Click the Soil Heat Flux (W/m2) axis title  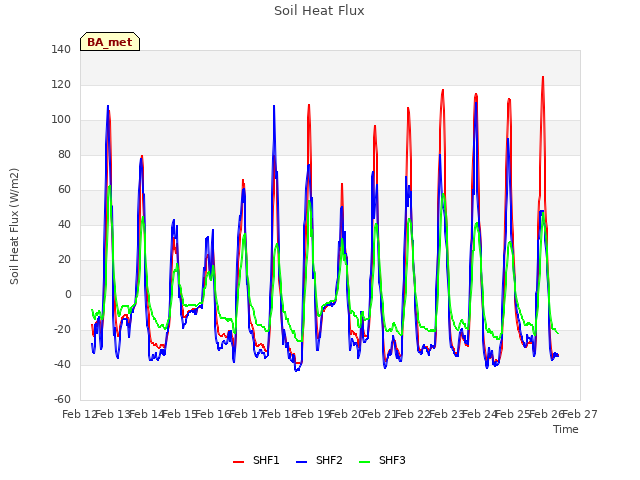[x=14, y=226]
